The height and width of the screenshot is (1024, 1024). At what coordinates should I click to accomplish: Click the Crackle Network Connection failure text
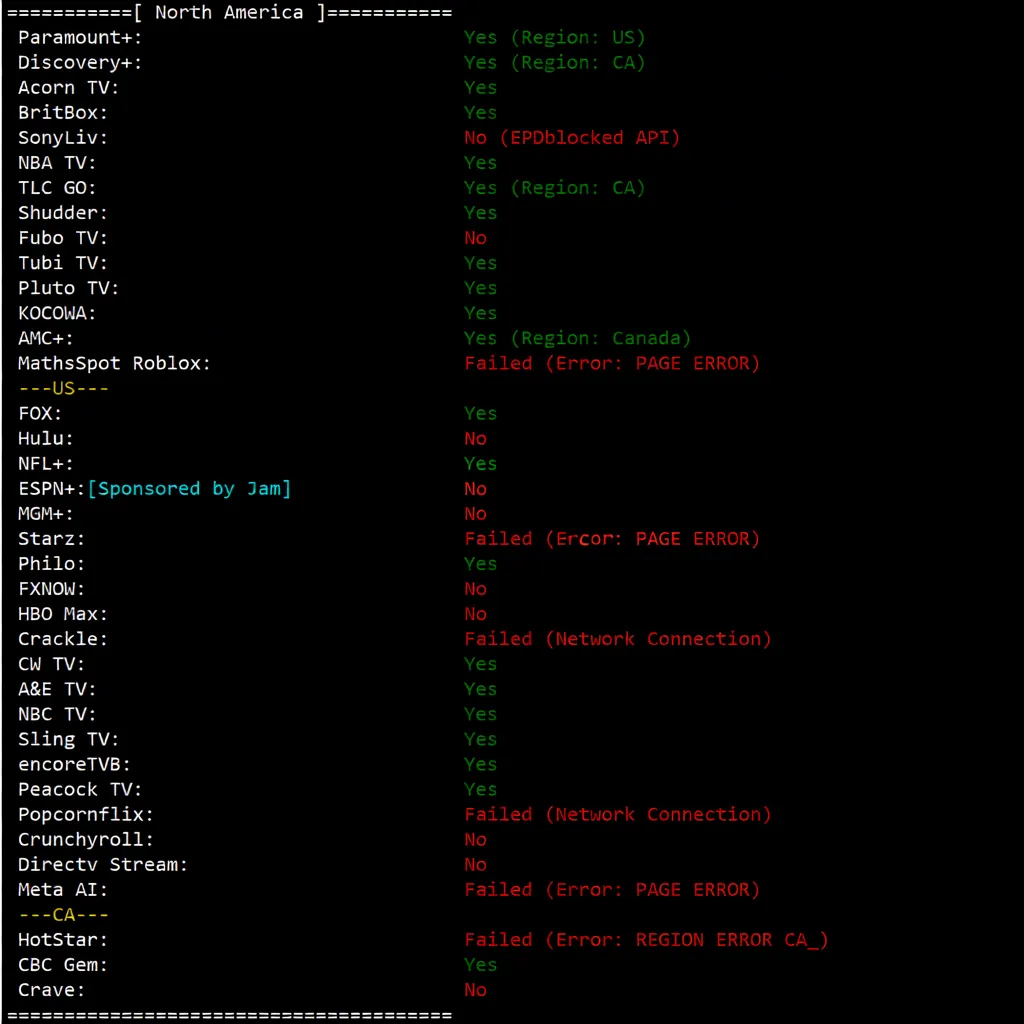pyautogui.click(x=617, y=639)
